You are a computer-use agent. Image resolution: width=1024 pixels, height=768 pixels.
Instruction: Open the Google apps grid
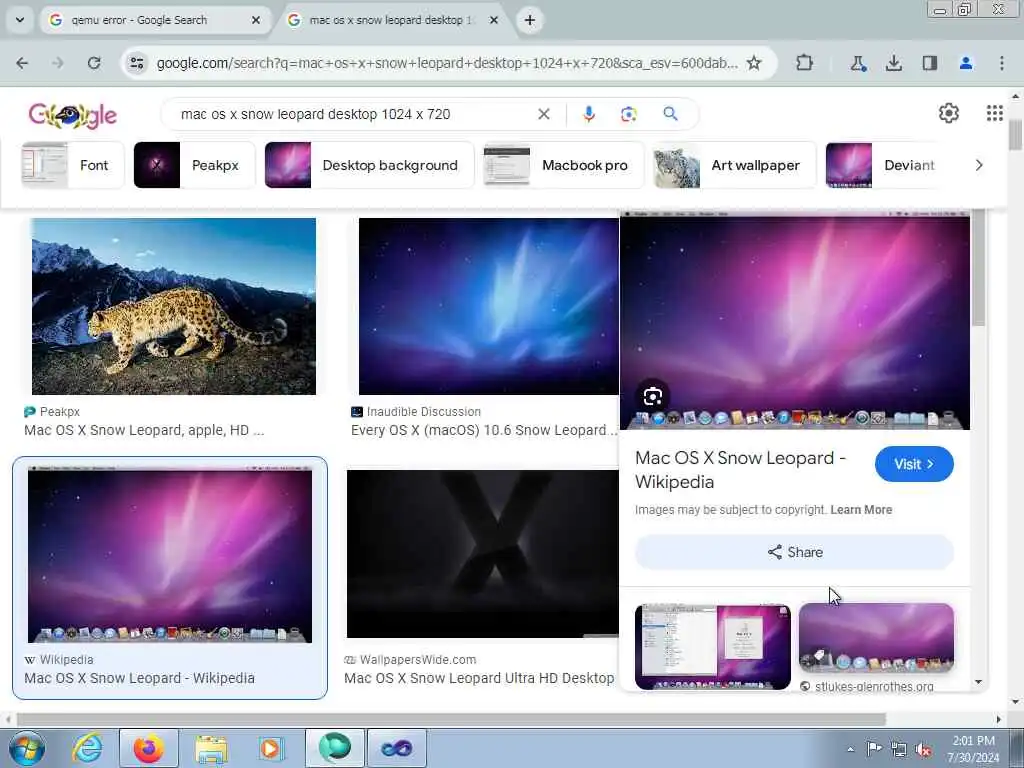point(994,113)
